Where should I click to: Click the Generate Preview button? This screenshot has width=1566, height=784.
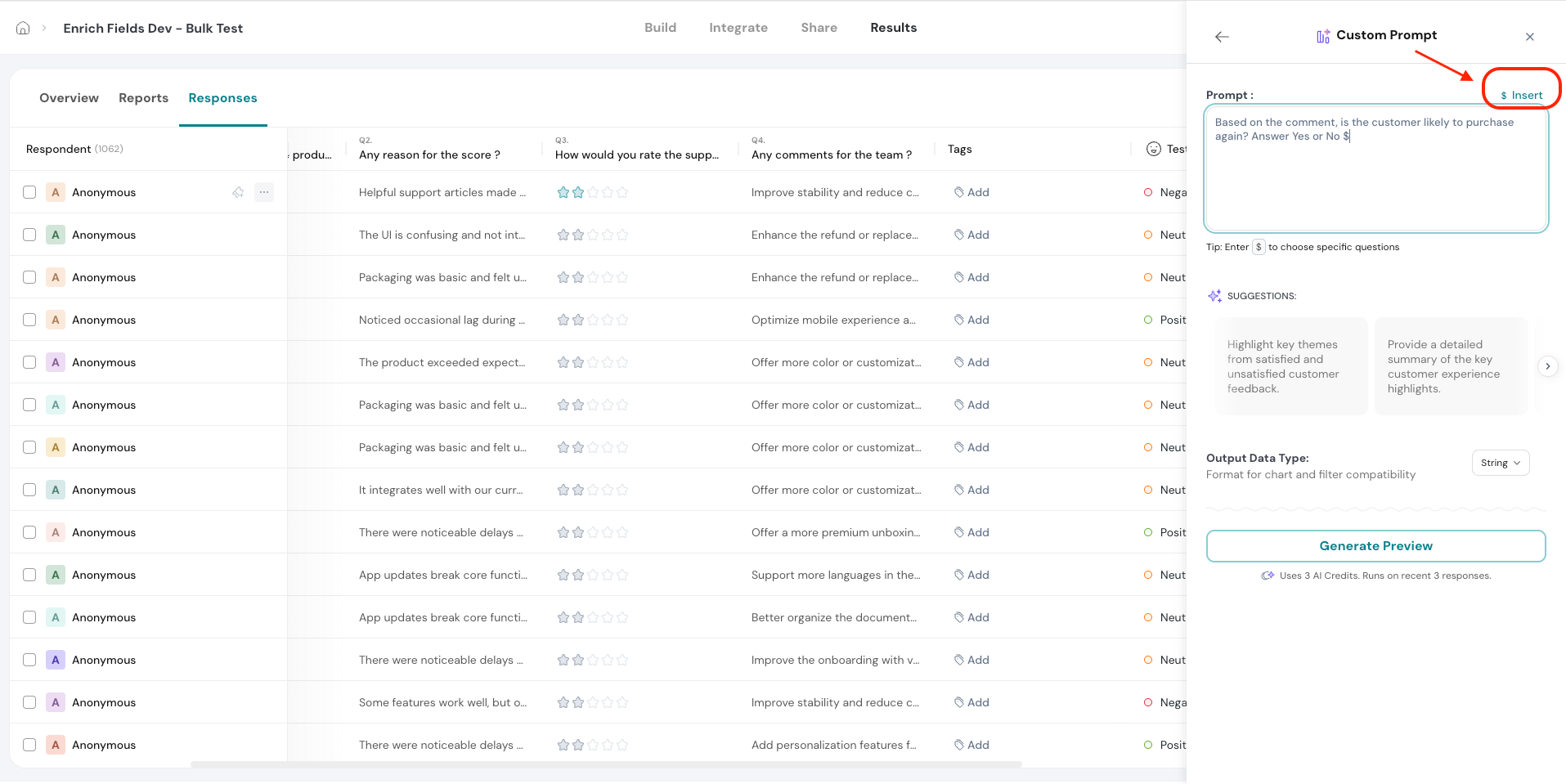[x=1375, y=546]
